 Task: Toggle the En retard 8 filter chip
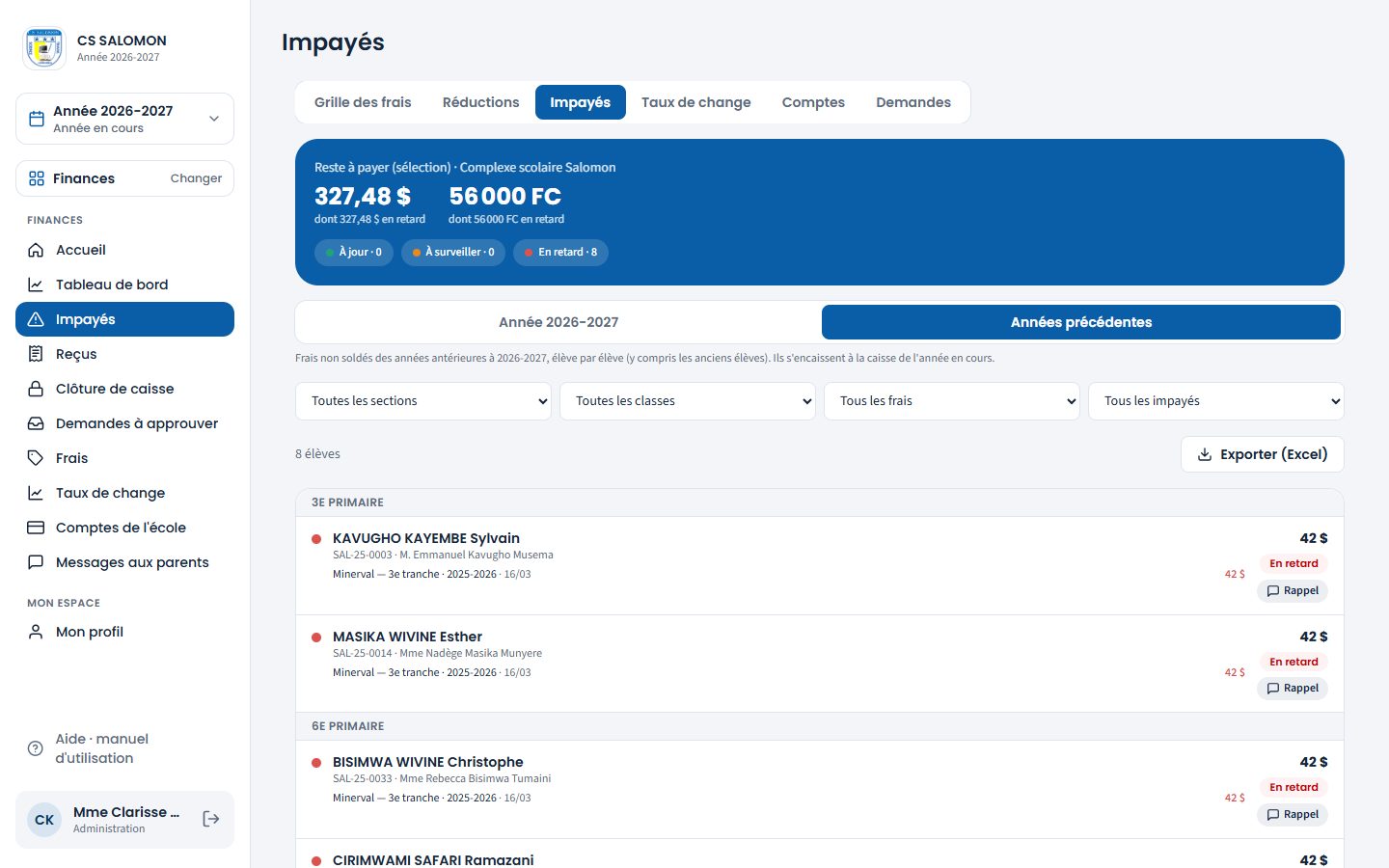click(x=560, y=252)
